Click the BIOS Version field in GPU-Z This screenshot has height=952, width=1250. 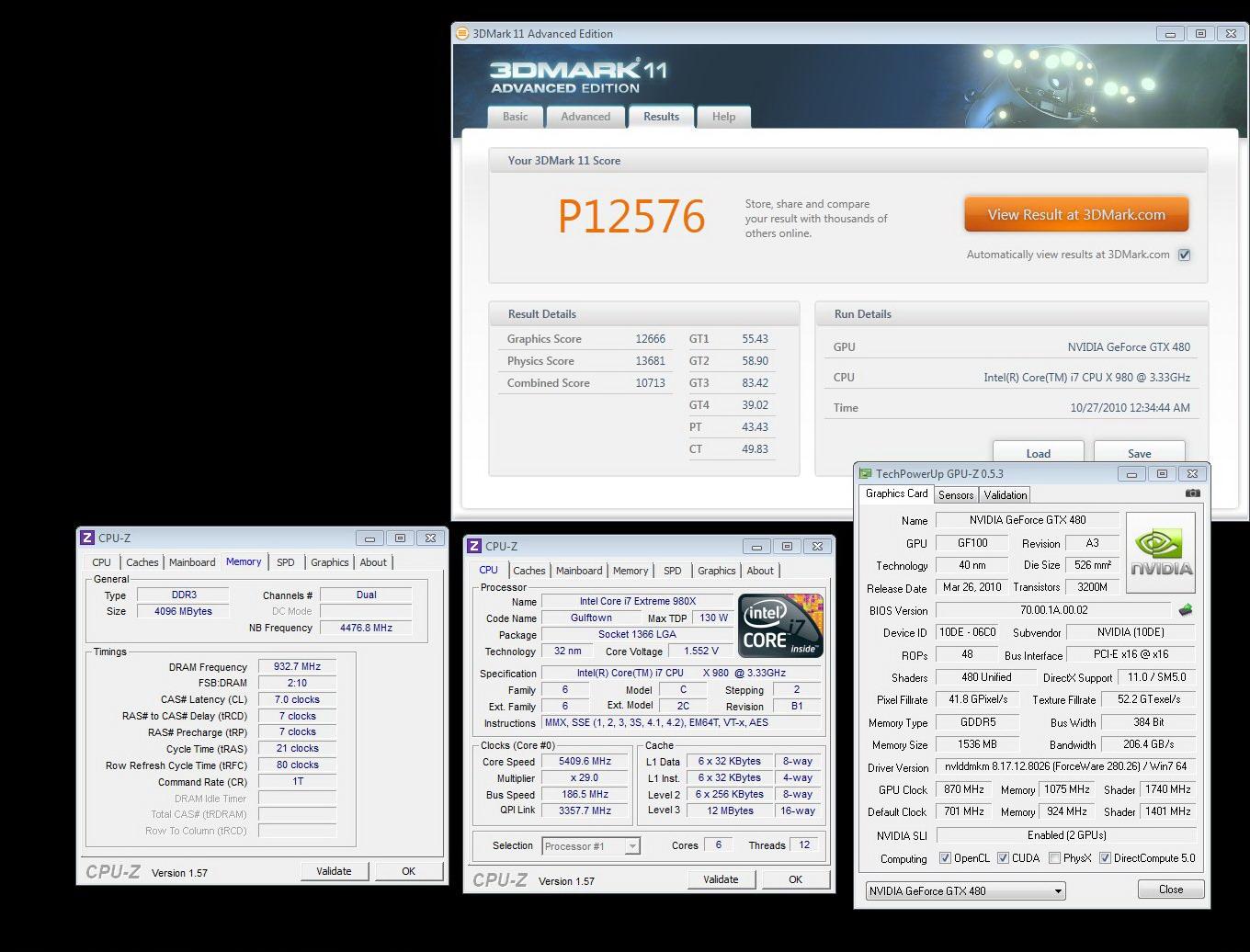(1053, 610)
